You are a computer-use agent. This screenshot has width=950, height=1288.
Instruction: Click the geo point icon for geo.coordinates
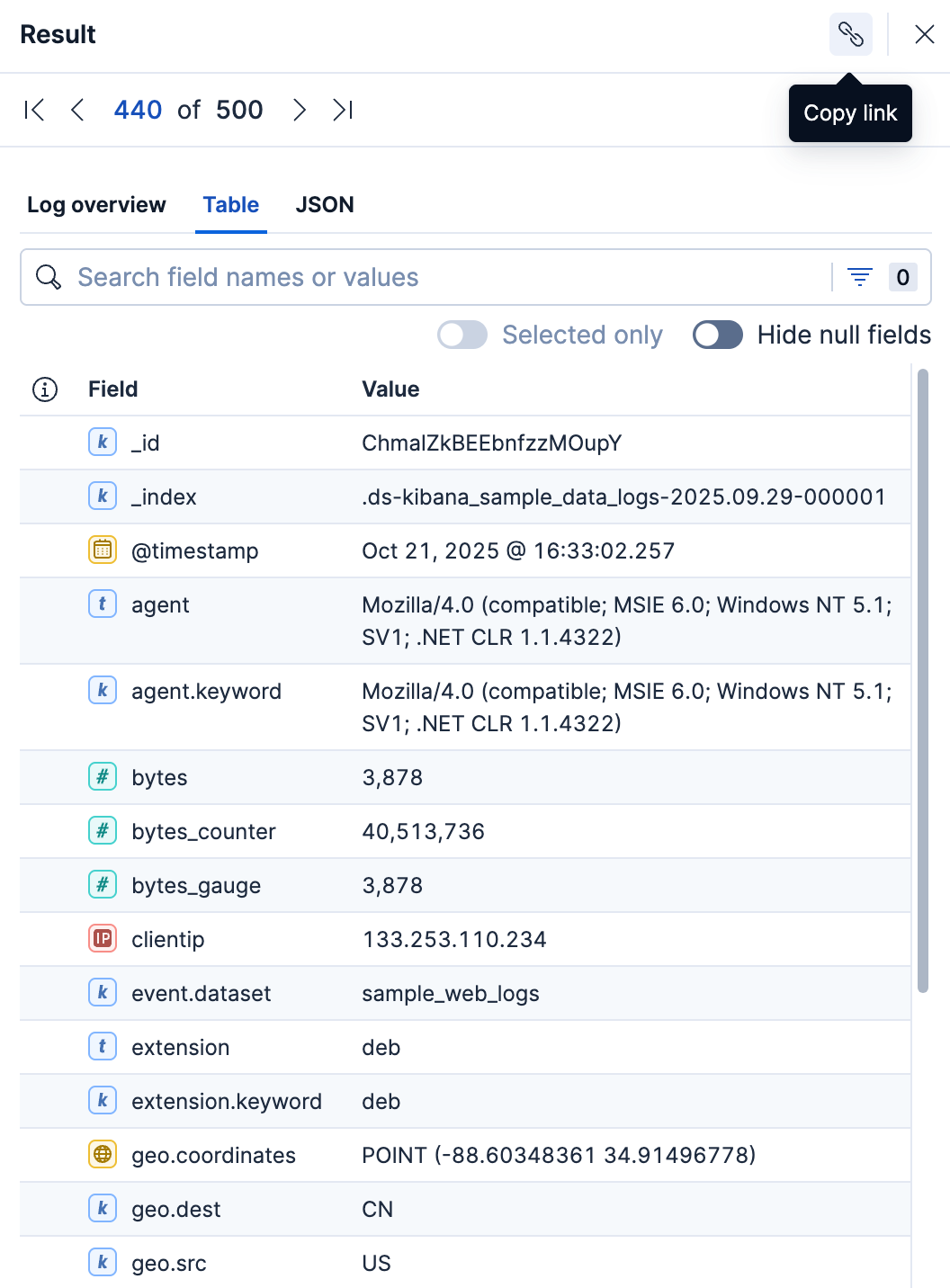(x=103, y=1154)
